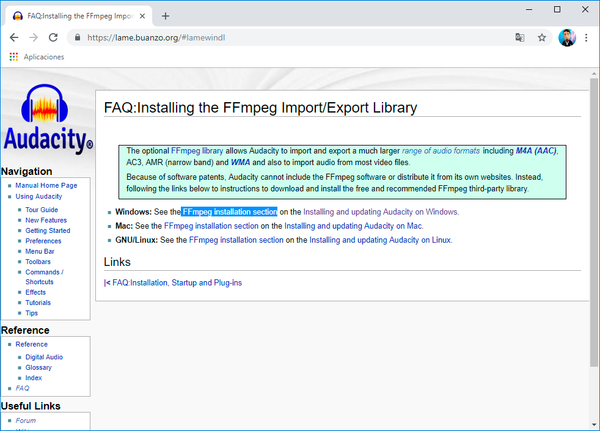Open the New Features link

(x=46, y=220)
